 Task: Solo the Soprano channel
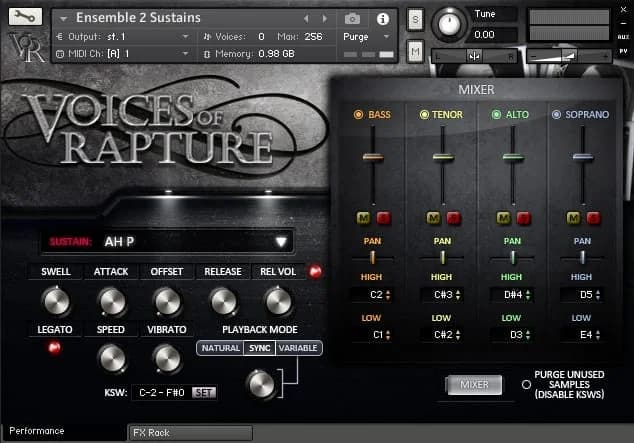(594, 218)
